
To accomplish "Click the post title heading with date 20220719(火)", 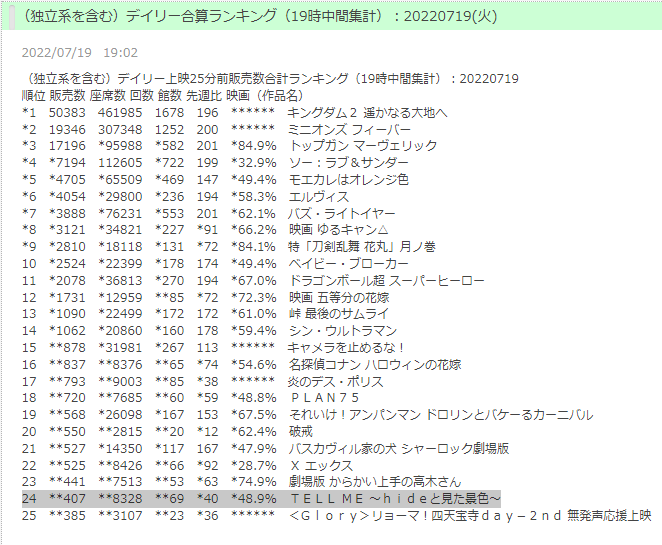I will (x=258, y=16).
